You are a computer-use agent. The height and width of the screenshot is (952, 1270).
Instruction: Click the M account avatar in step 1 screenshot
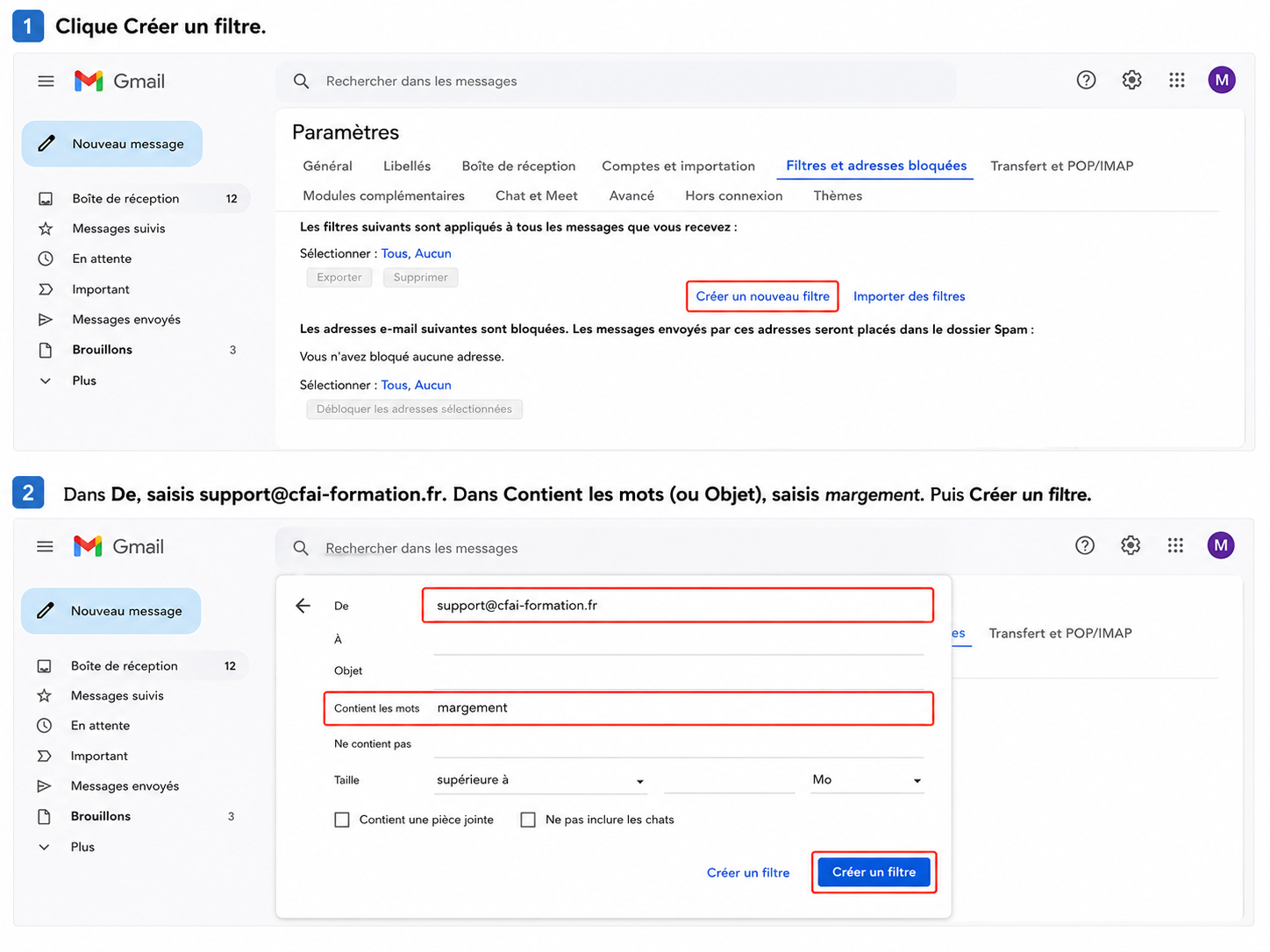[1222, 80]
